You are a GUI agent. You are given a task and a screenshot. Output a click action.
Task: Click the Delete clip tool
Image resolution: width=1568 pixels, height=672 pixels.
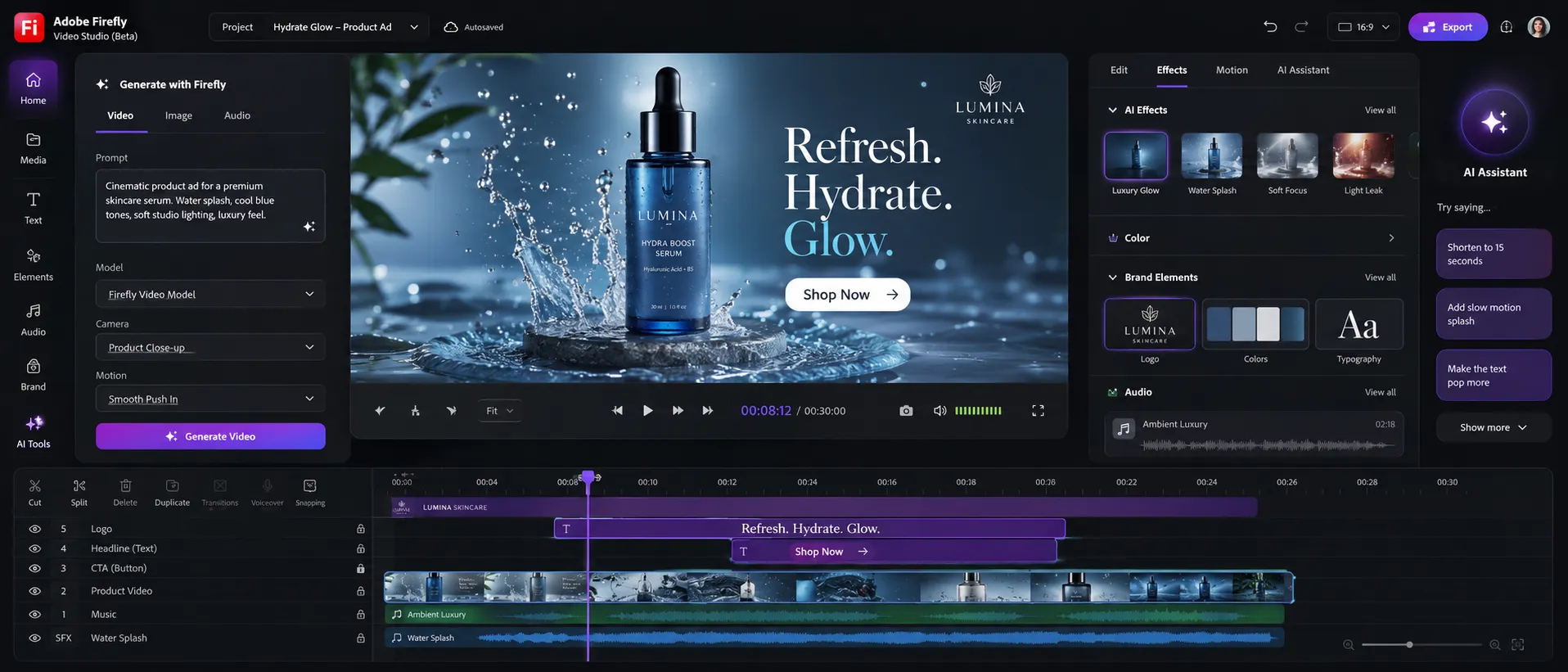125,493
